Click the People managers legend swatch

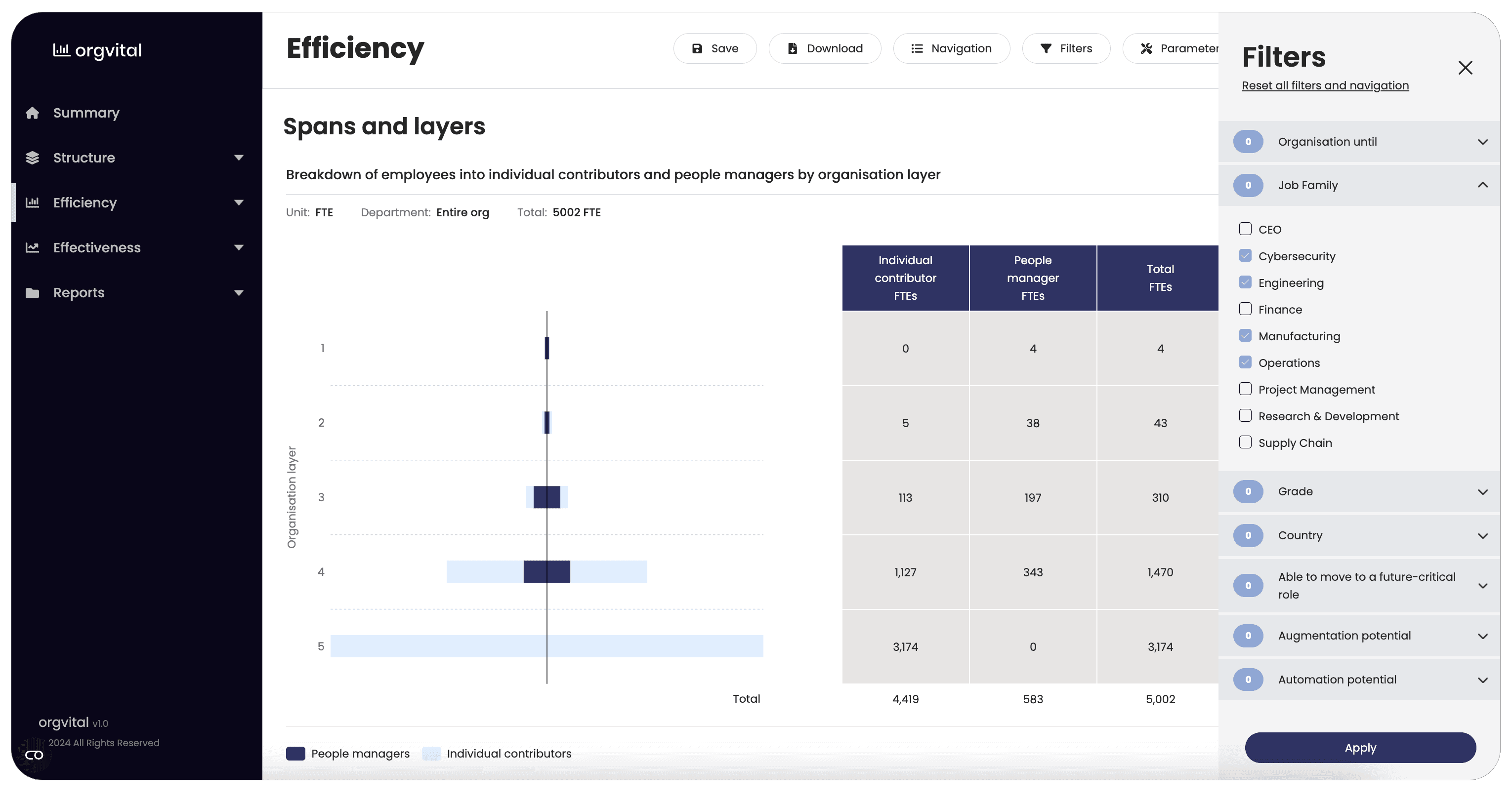click(295, 753)
